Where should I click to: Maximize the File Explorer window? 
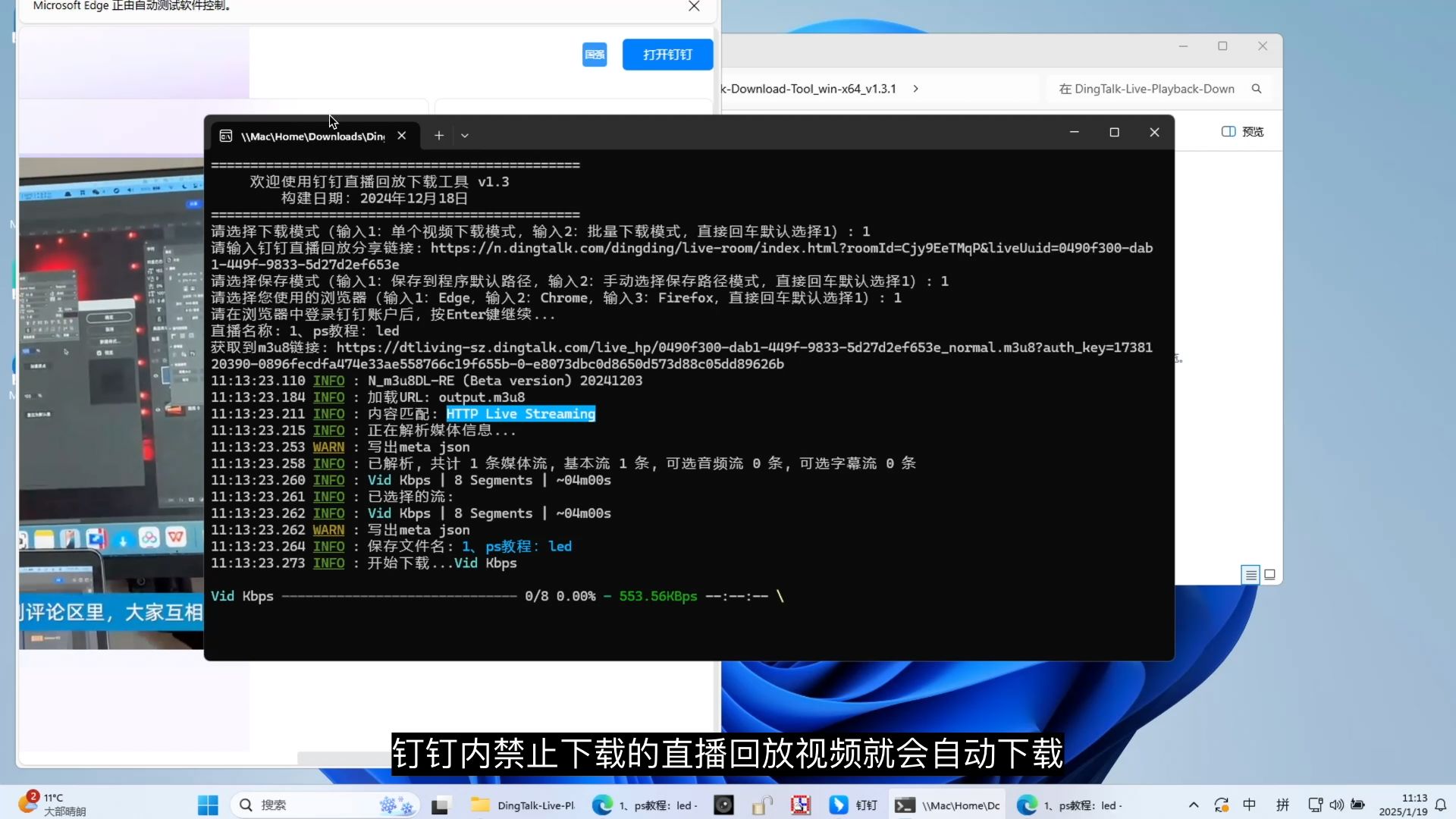coord(1222,46)
